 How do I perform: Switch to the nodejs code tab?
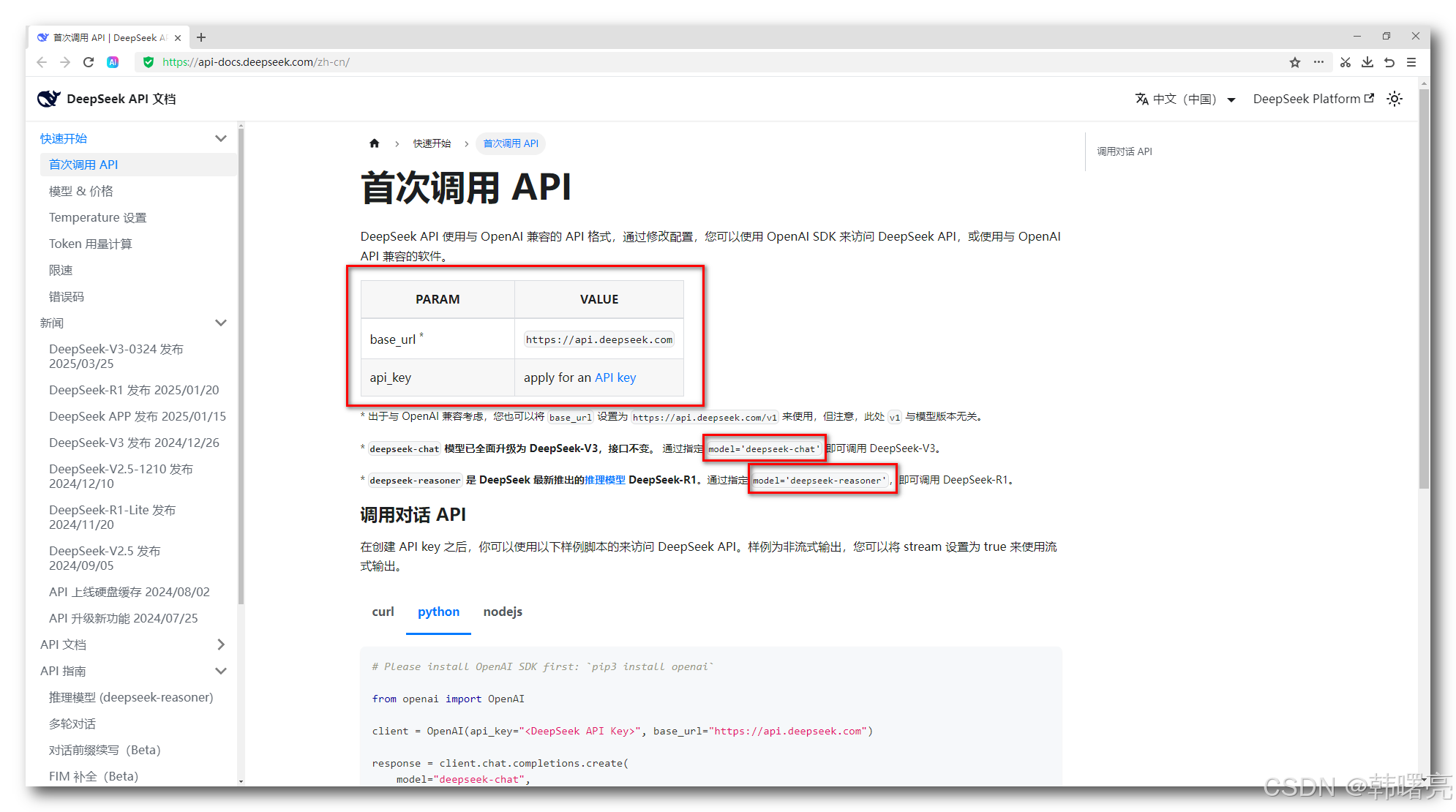click(503, 612)
